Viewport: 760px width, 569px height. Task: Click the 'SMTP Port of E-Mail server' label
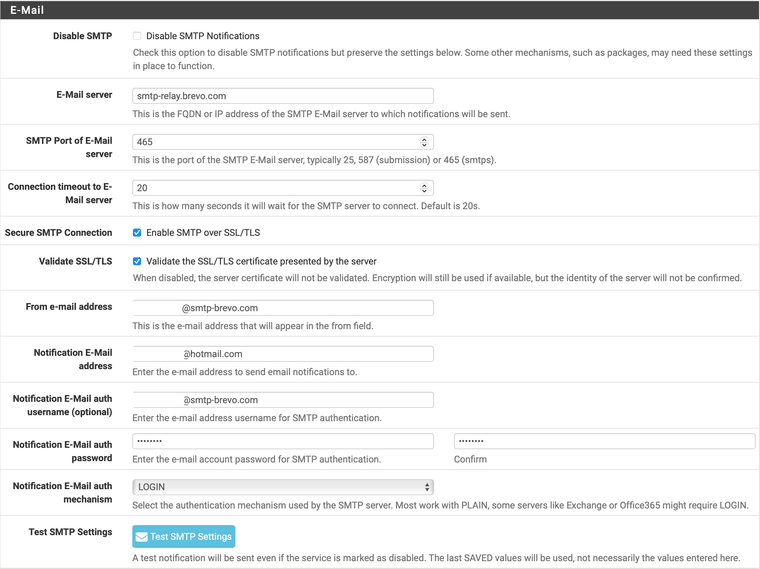(69, 147)
